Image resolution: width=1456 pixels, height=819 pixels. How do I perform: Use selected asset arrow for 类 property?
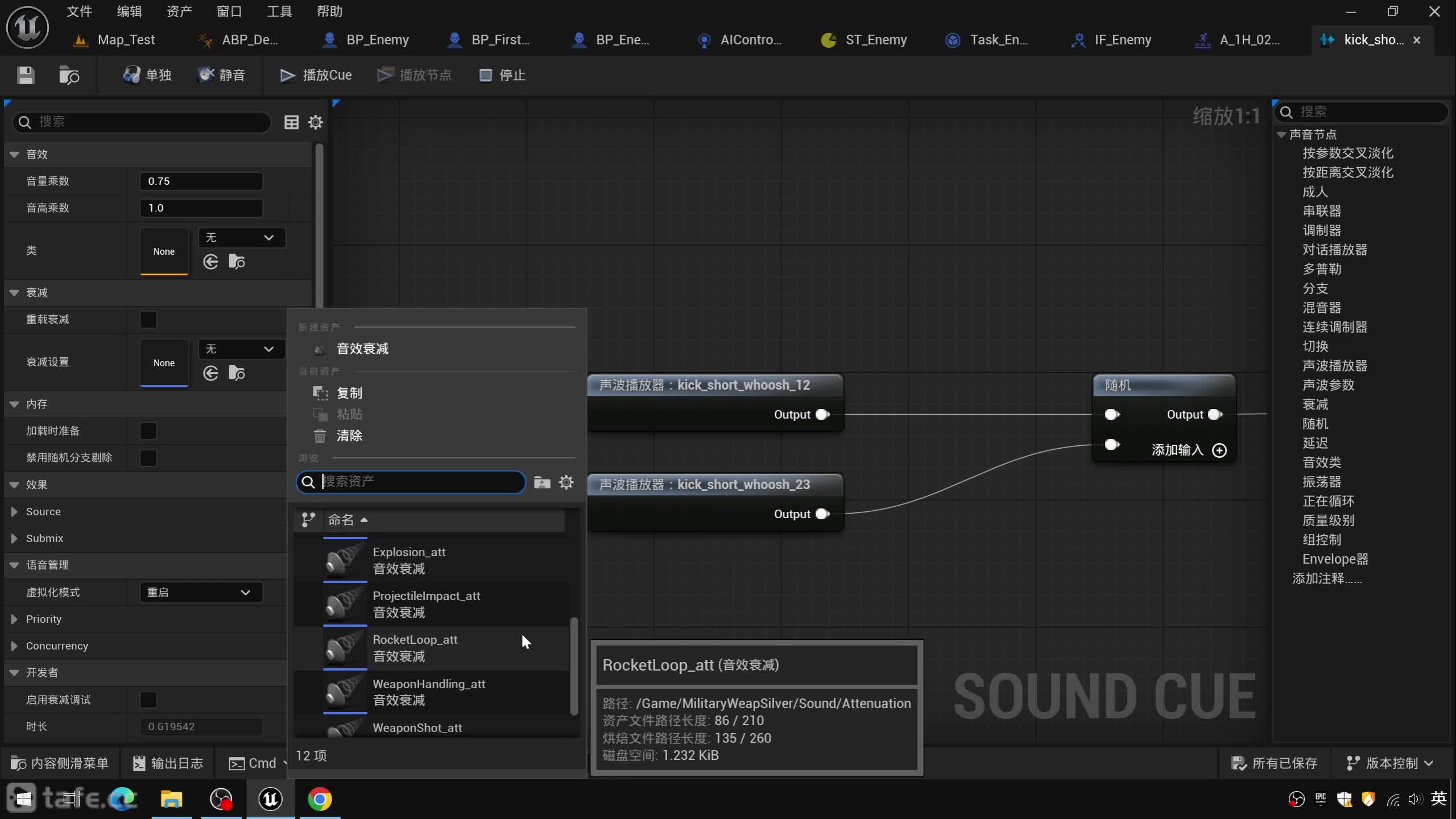pyautogui.click(x=211, y=262)
